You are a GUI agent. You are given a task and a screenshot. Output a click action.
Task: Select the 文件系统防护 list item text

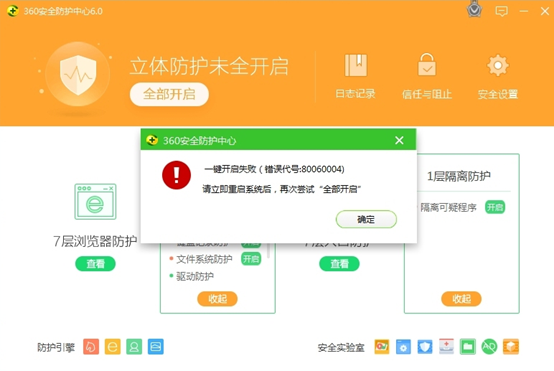tap(204, 259)
